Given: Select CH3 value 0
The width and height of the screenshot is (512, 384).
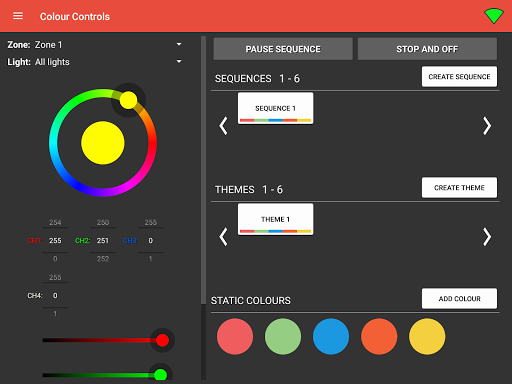Looking at the screenshot, I should coord(151,241).
